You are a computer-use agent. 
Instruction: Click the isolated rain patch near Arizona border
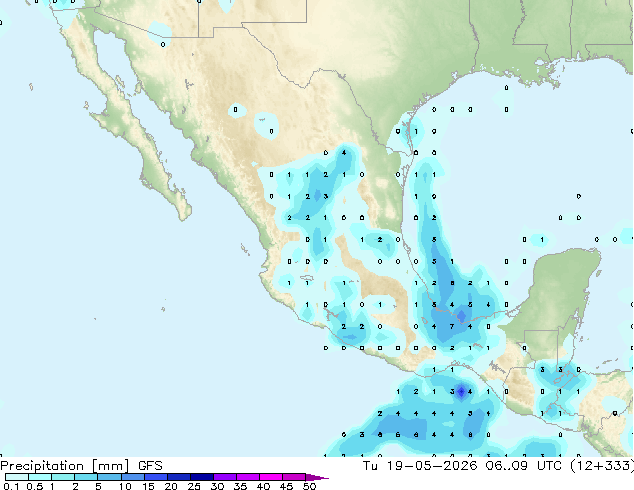[160, 32]
